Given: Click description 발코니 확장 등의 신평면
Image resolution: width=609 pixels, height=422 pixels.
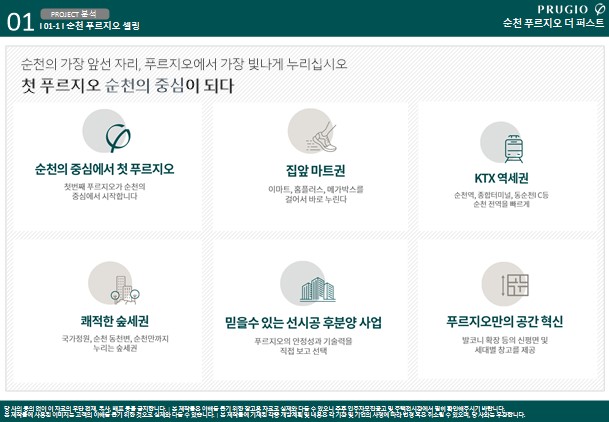Looking at the screenshot, I should coord(505,345).
